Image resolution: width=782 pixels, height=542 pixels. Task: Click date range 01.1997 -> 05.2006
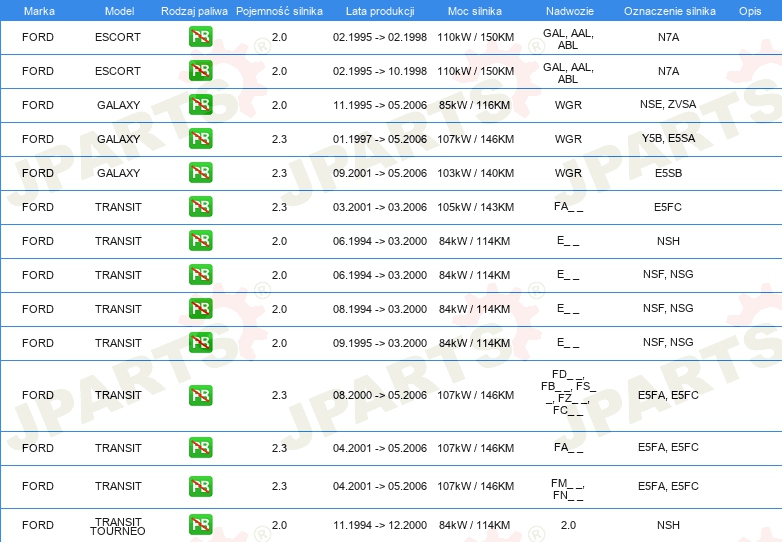click(380, 139)
